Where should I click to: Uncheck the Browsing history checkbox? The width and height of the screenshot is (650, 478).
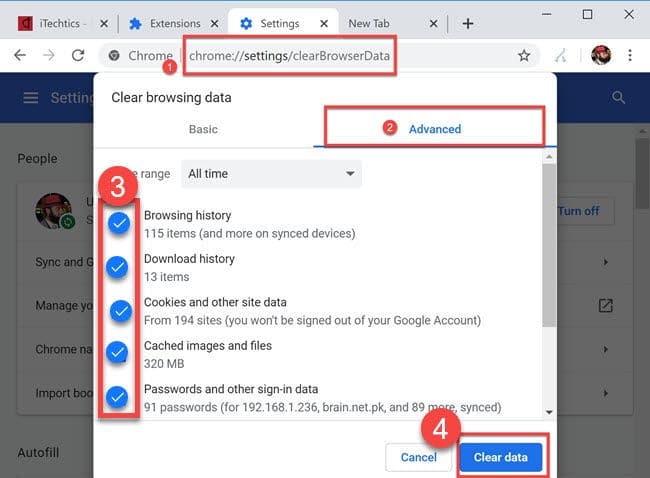119,223
